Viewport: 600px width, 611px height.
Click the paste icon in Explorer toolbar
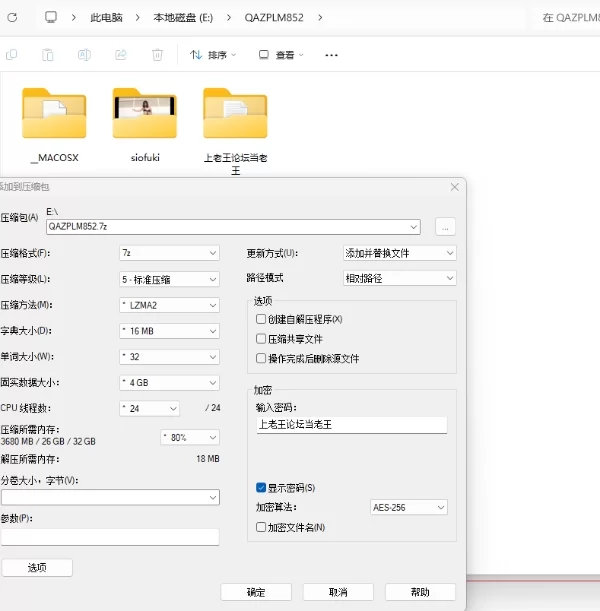tap(48, 55)
